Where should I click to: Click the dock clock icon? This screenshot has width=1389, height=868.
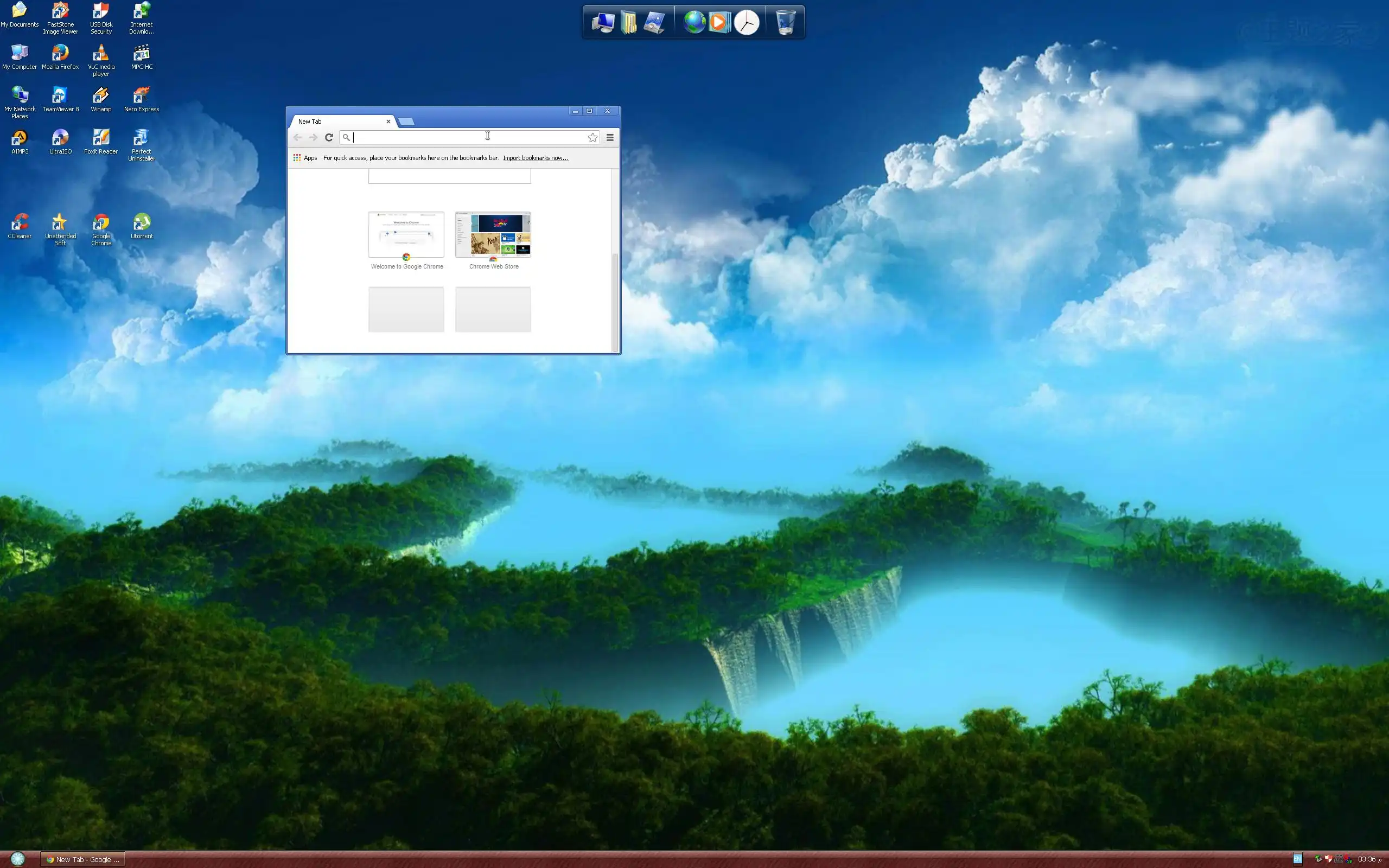(747, 22)
